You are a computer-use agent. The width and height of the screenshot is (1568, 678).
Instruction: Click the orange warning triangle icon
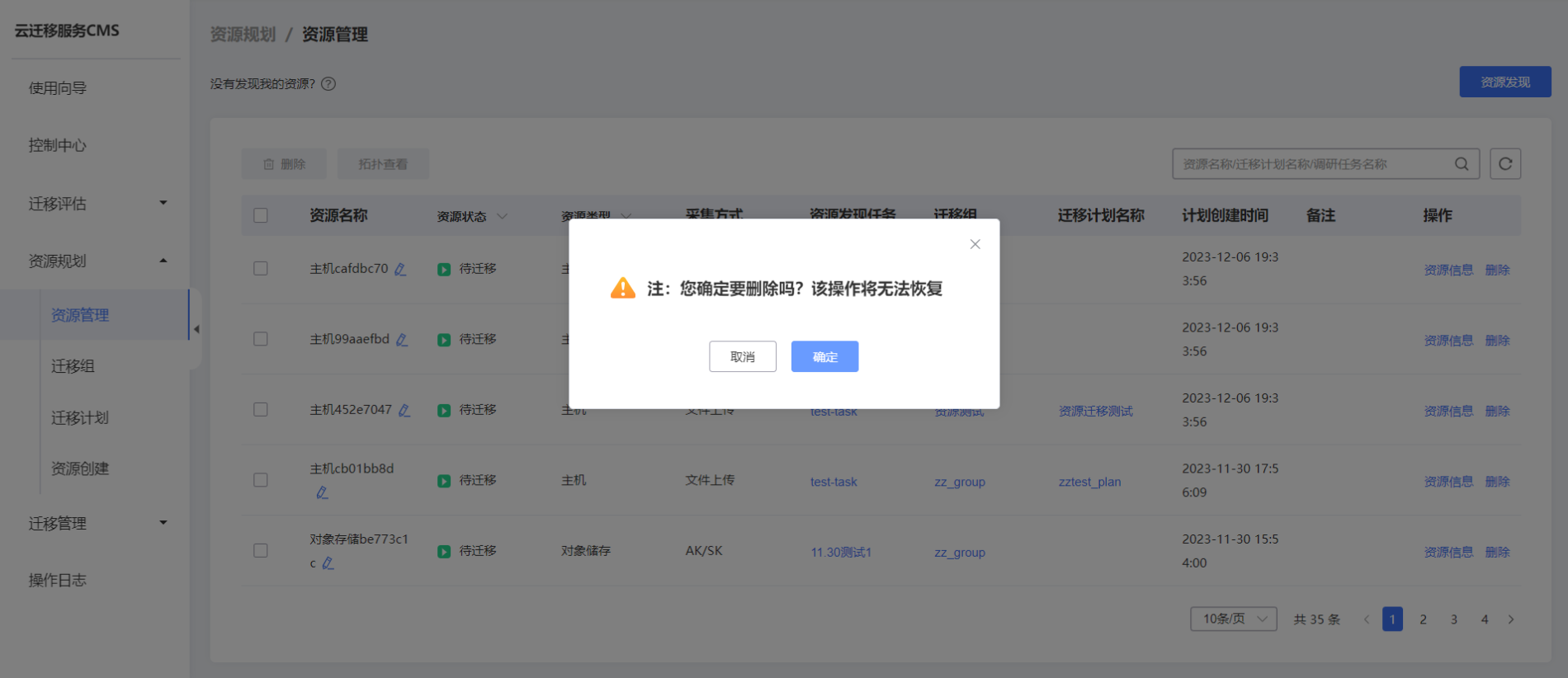622,288
